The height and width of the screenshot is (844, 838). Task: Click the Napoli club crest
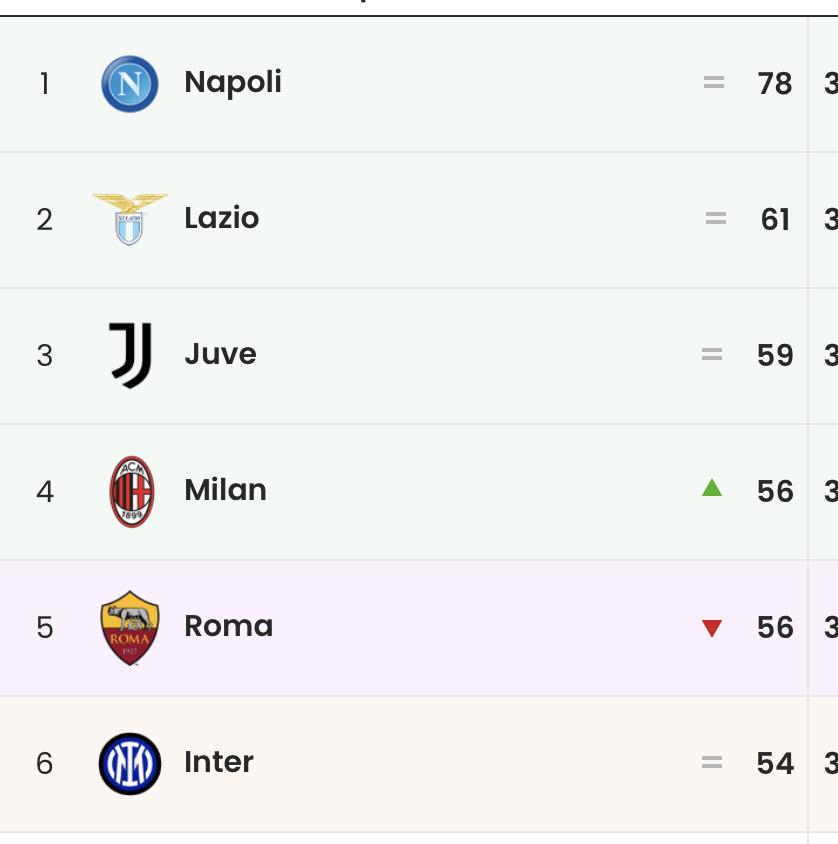click(130, 84)
